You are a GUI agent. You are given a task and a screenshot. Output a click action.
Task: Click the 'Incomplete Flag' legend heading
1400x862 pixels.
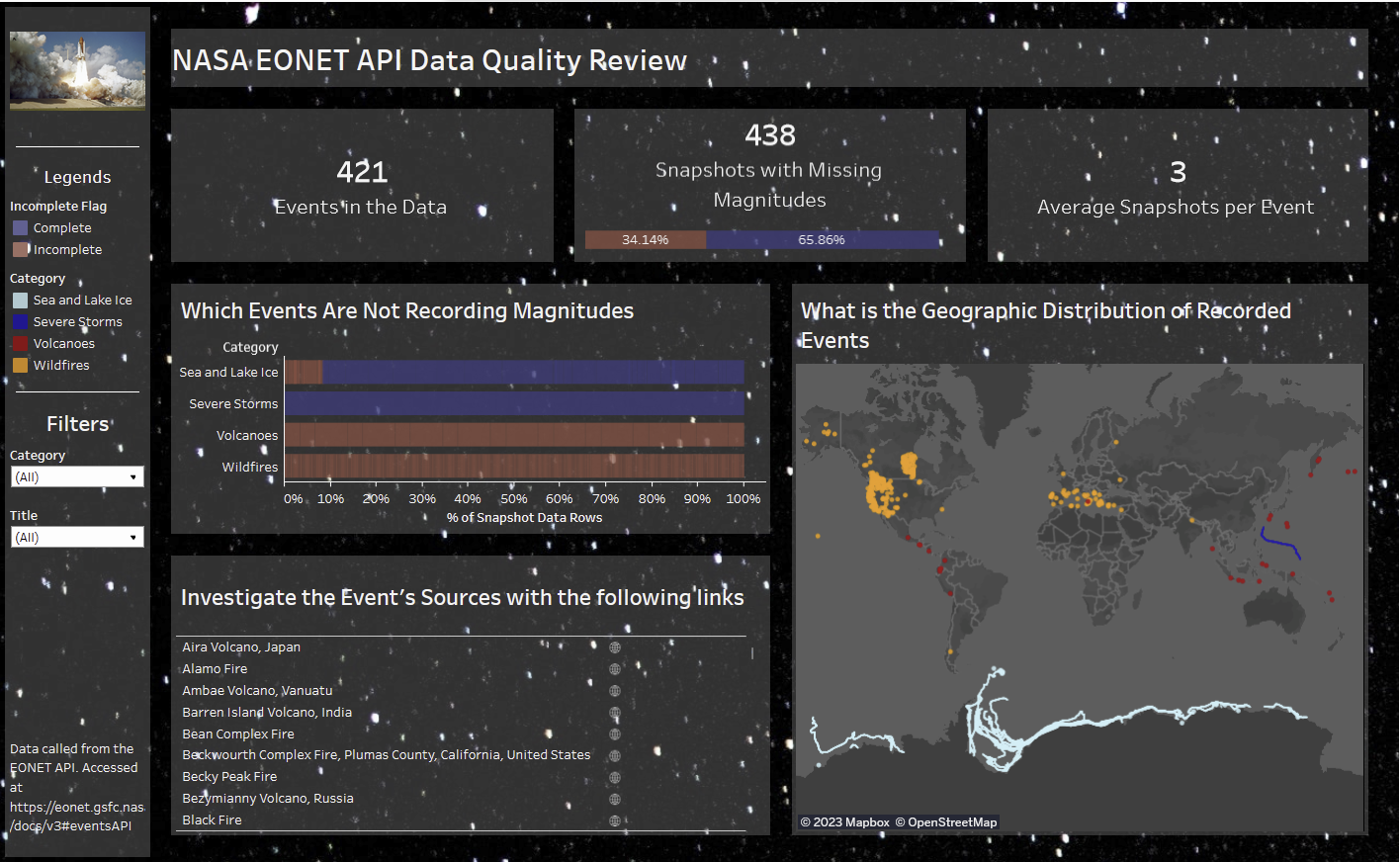(58, 207)
